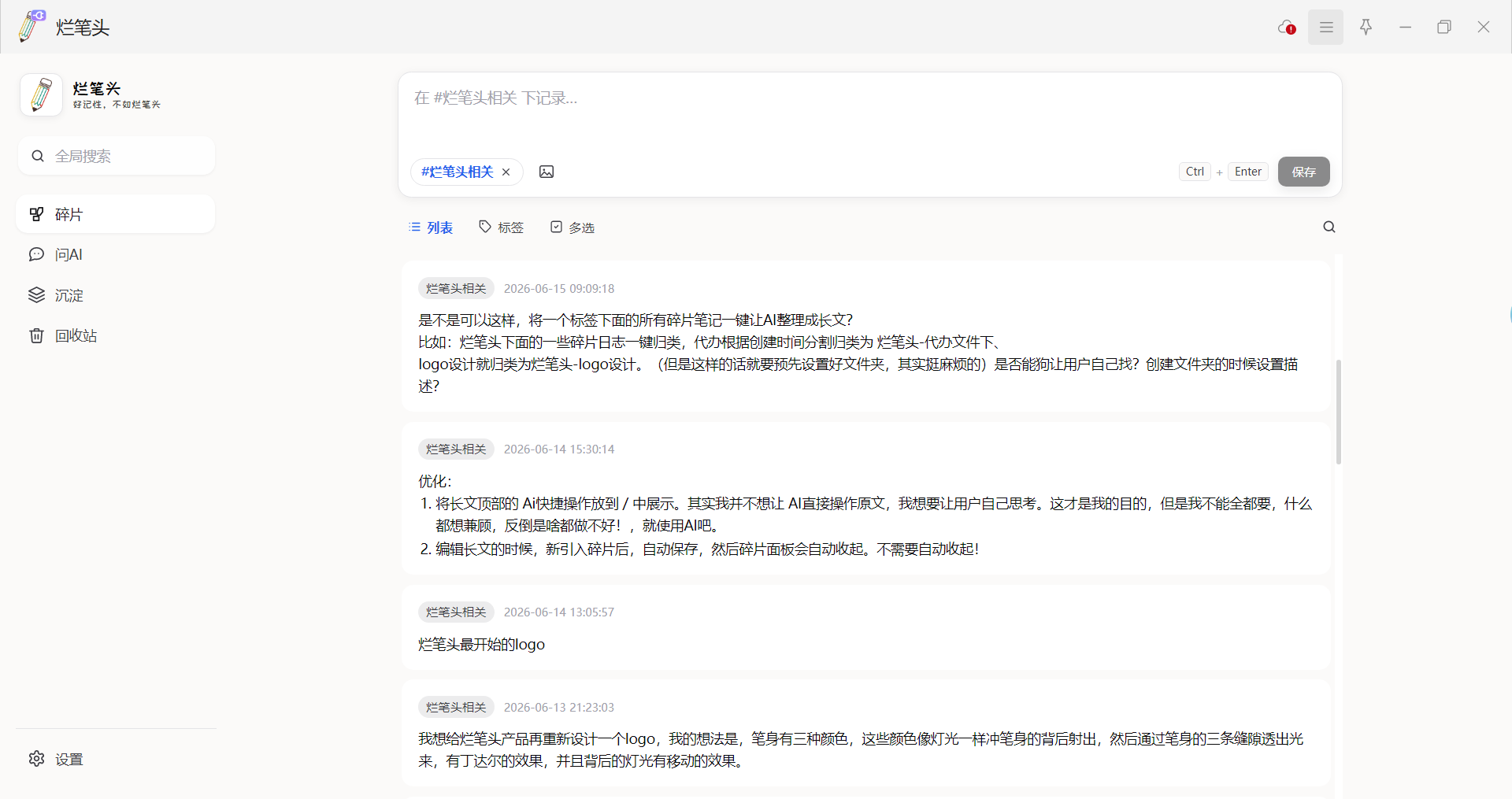Open the fragment list search icon
This screenshot has height=799, width=1512.
[x=1329, y=227]
